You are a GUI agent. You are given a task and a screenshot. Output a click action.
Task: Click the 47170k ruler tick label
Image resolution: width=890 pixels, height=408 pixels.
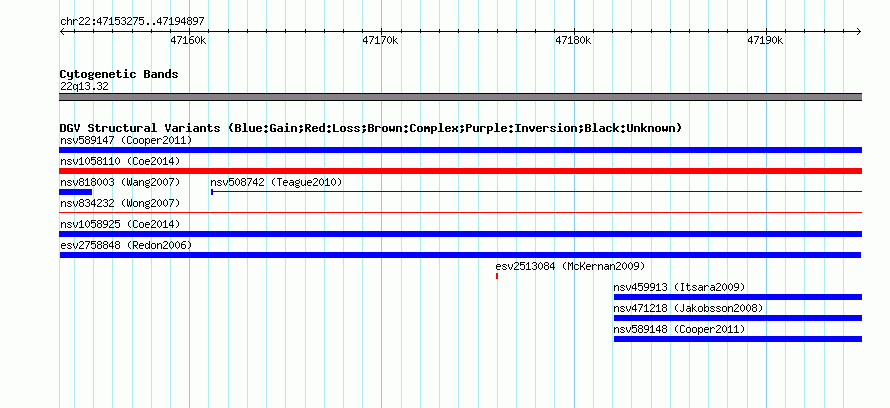click(x=380, y=40)
